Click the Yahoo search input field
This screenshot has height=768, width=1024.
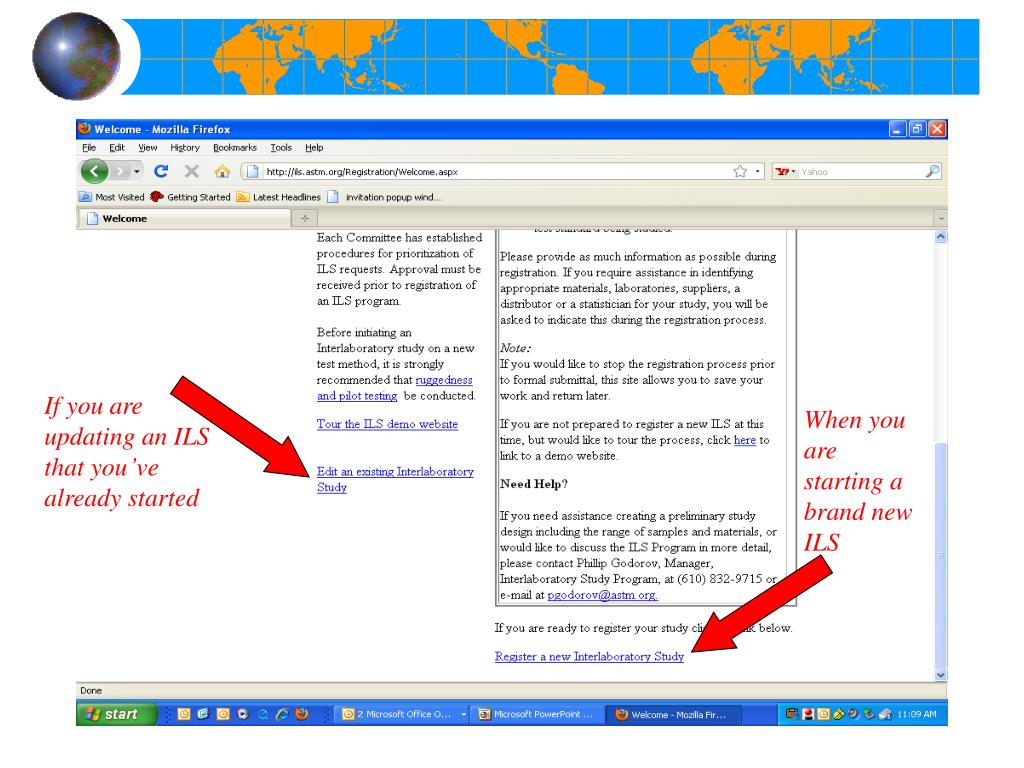(x=860, y=172)
